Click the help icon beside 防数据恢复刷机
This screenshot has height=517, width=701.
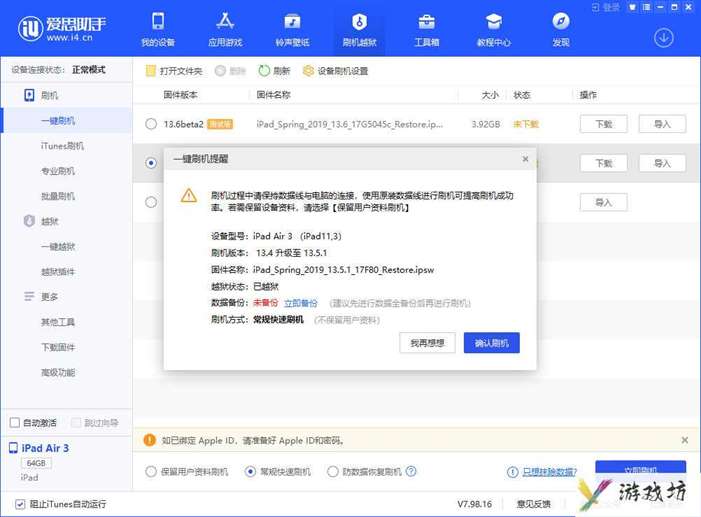coord(411,471)
